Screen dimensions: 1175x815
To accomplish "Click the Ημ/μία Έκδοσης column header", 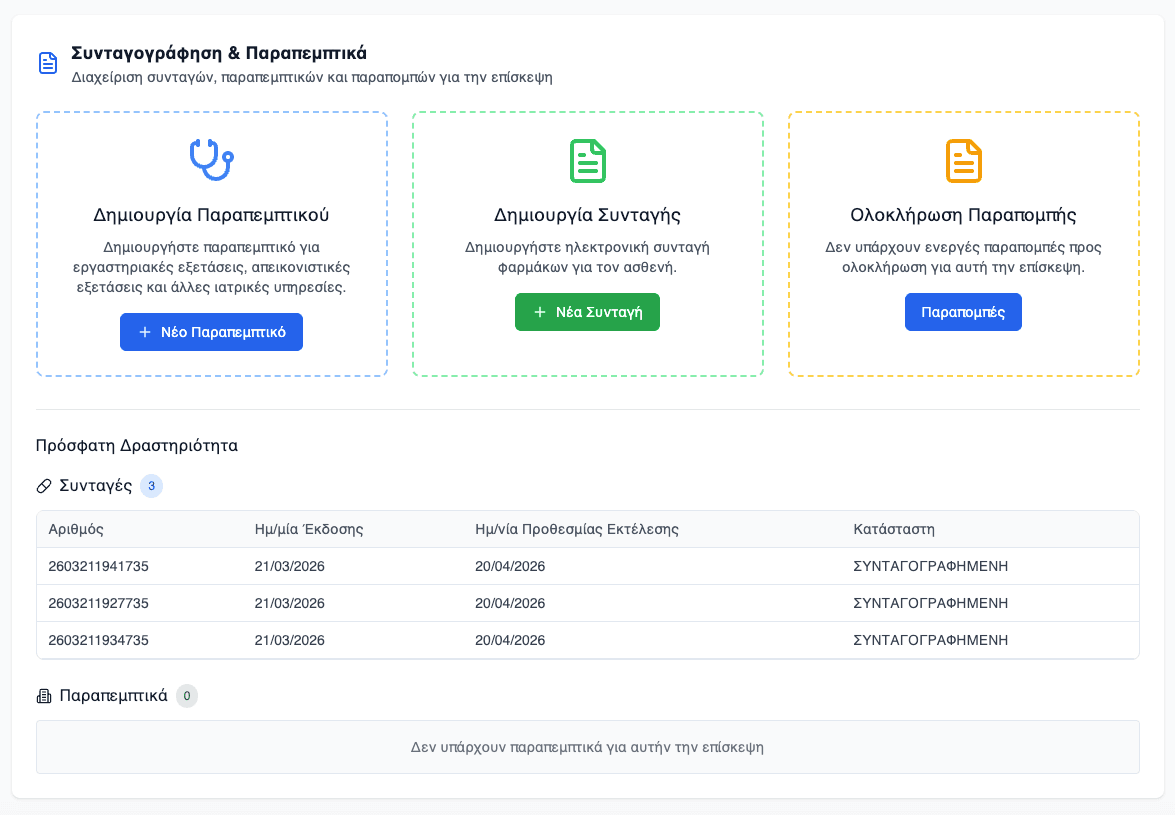I will 309,529.
